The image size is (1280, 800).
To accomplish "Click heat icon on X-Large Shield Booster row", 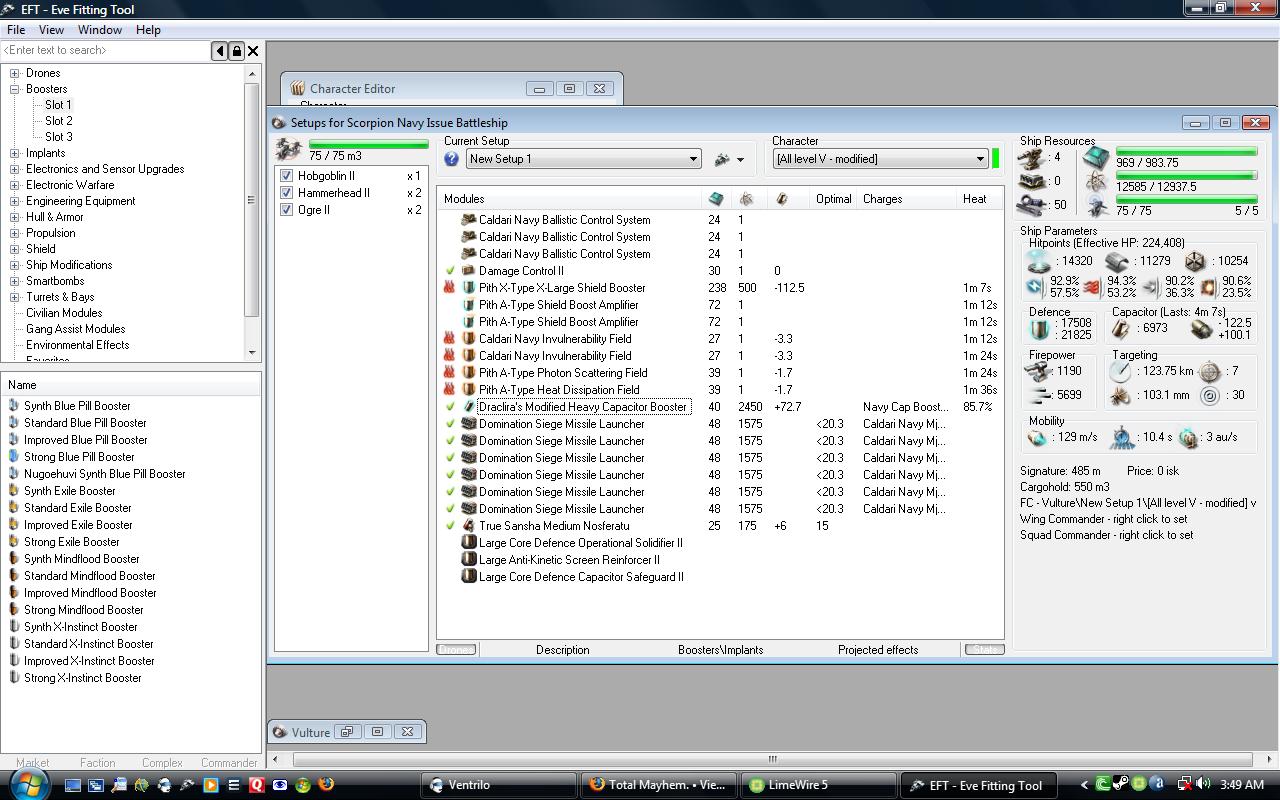I will click(x=450, y=288).
